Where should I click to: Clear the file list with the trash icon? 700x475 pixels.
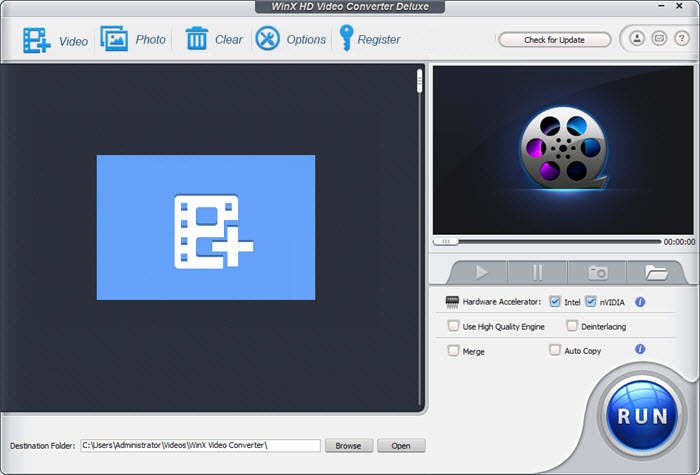pyautogui.click(x=196, y=38)
